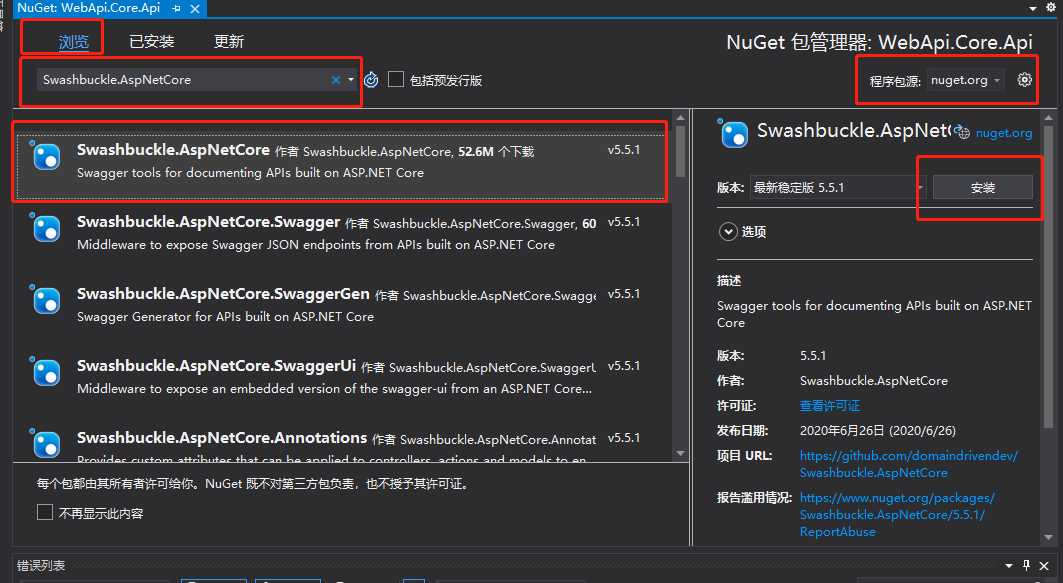Click v5.5.1 on the SwaggerGen row
Image resolution: width=1063 pixels, height=583 pixels.
point(624,294)
